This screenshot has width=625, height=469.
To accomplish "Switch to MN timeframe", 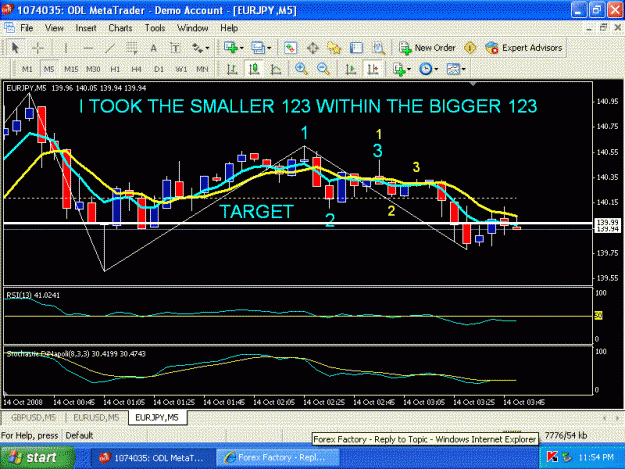I will click(x=202, y=69).
